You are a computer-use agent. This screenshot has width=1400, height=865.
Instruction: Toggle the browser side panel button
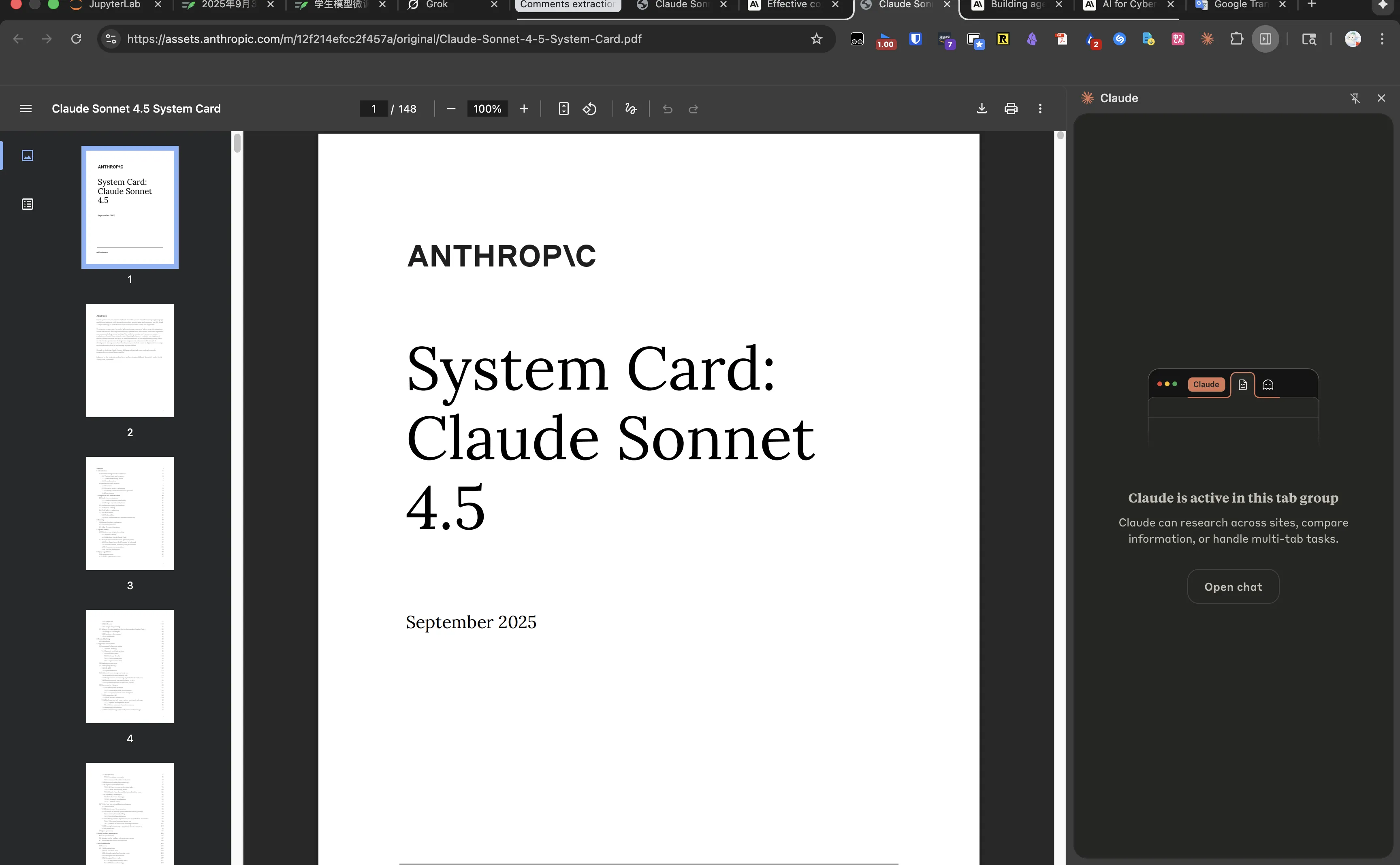(1265, 39)
